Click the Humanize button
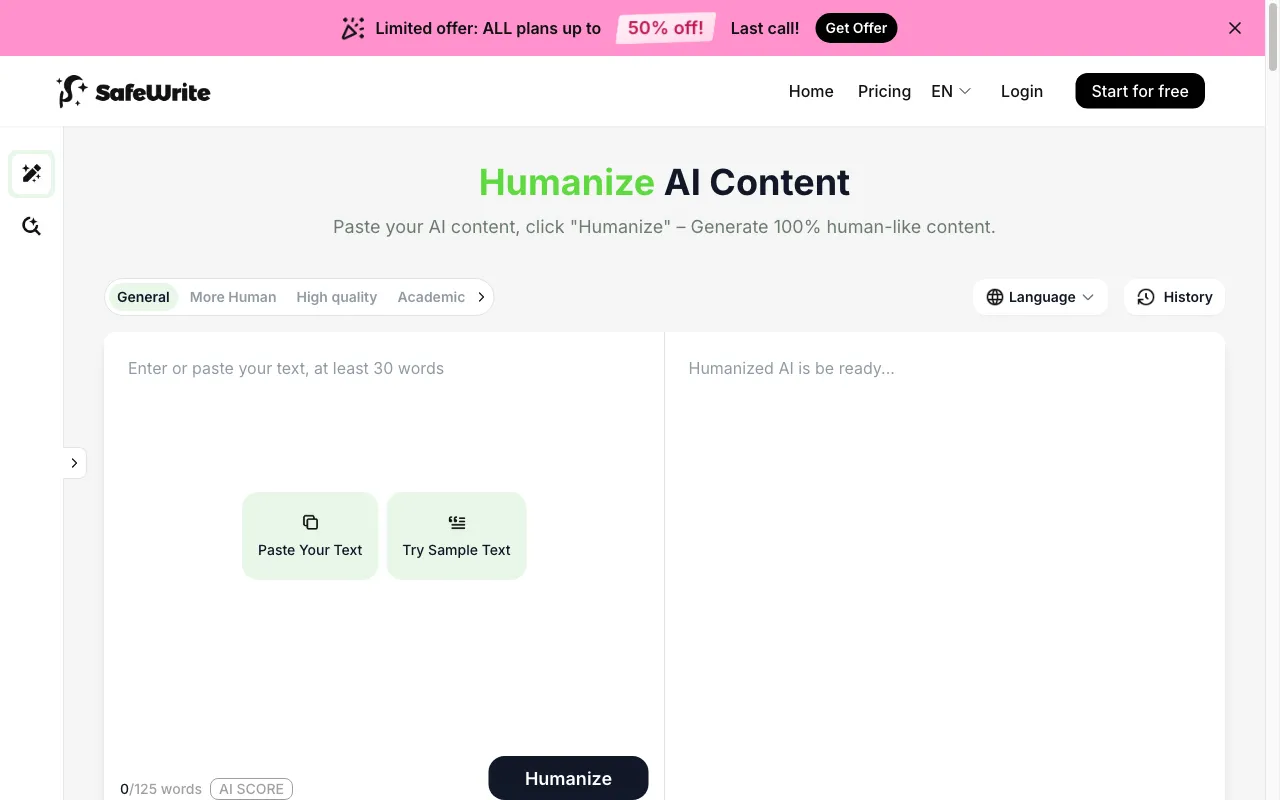This screenshot has width=1280, height=800. pos(568,778)
